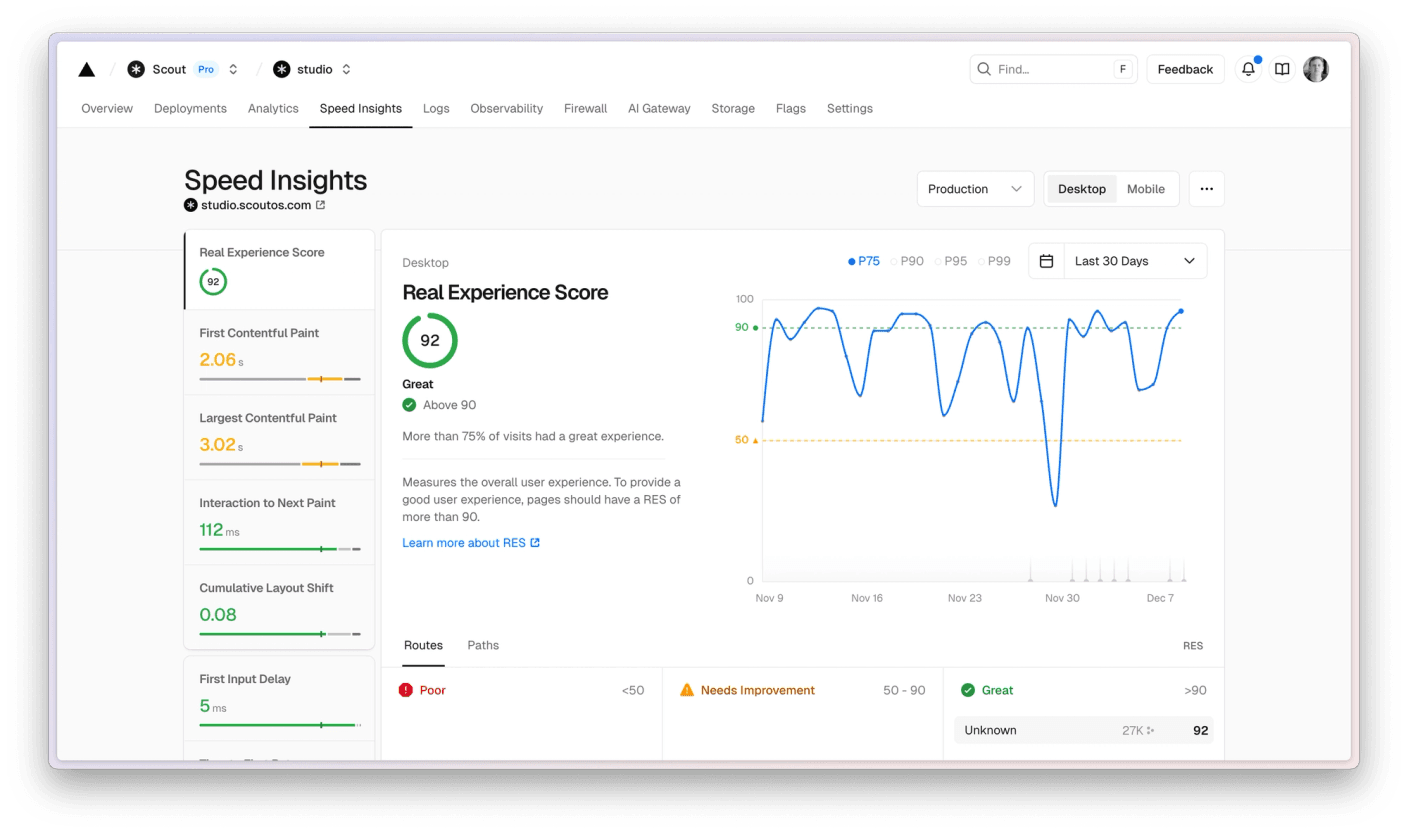This screenshot has height=833, width=1408.
Task: Open the Flags tab
Action: pos(791,108)
